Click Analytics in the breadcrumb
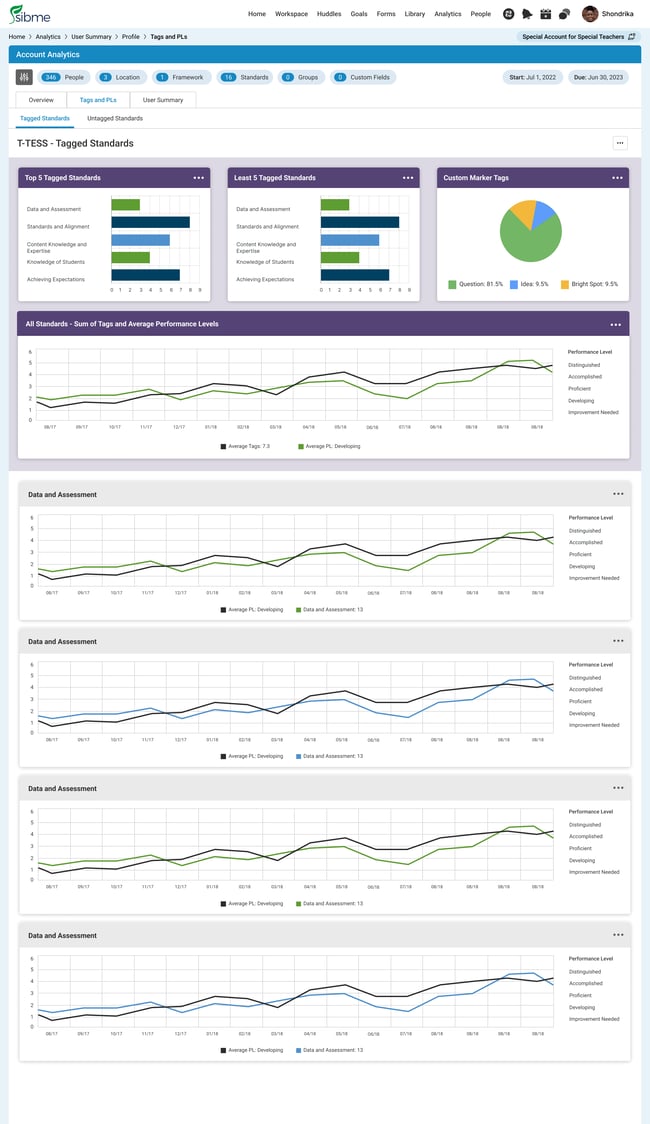 pyautogui.click(x=48, y=37)
